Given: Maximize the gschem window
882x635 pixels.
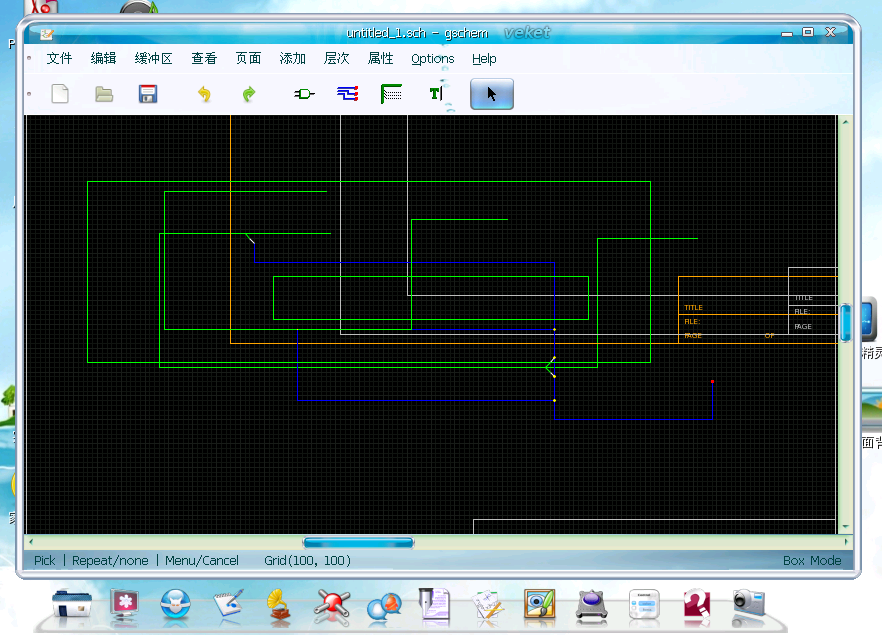Looking at the screenshot, I should [x=808, y=33].
